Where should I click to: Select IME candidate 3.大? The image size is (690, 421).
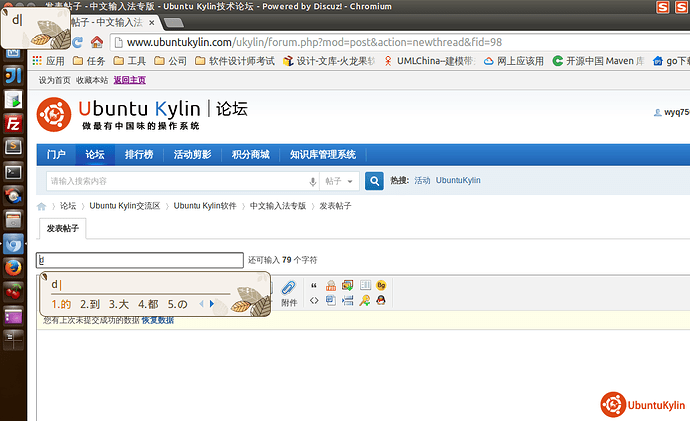pos(119,304)
